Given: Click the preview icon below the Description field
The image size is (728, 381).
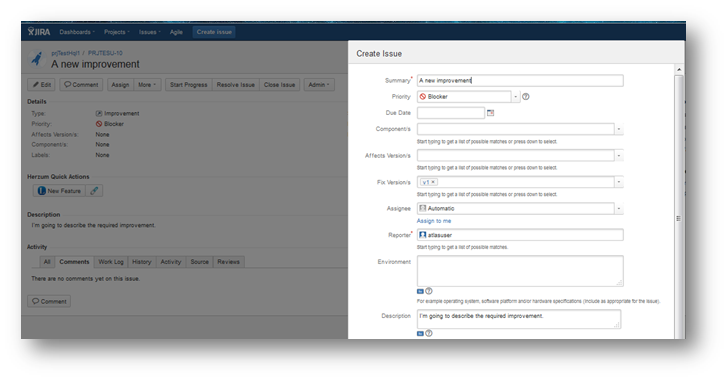Looking at the screenshot, I should point(420,333).
